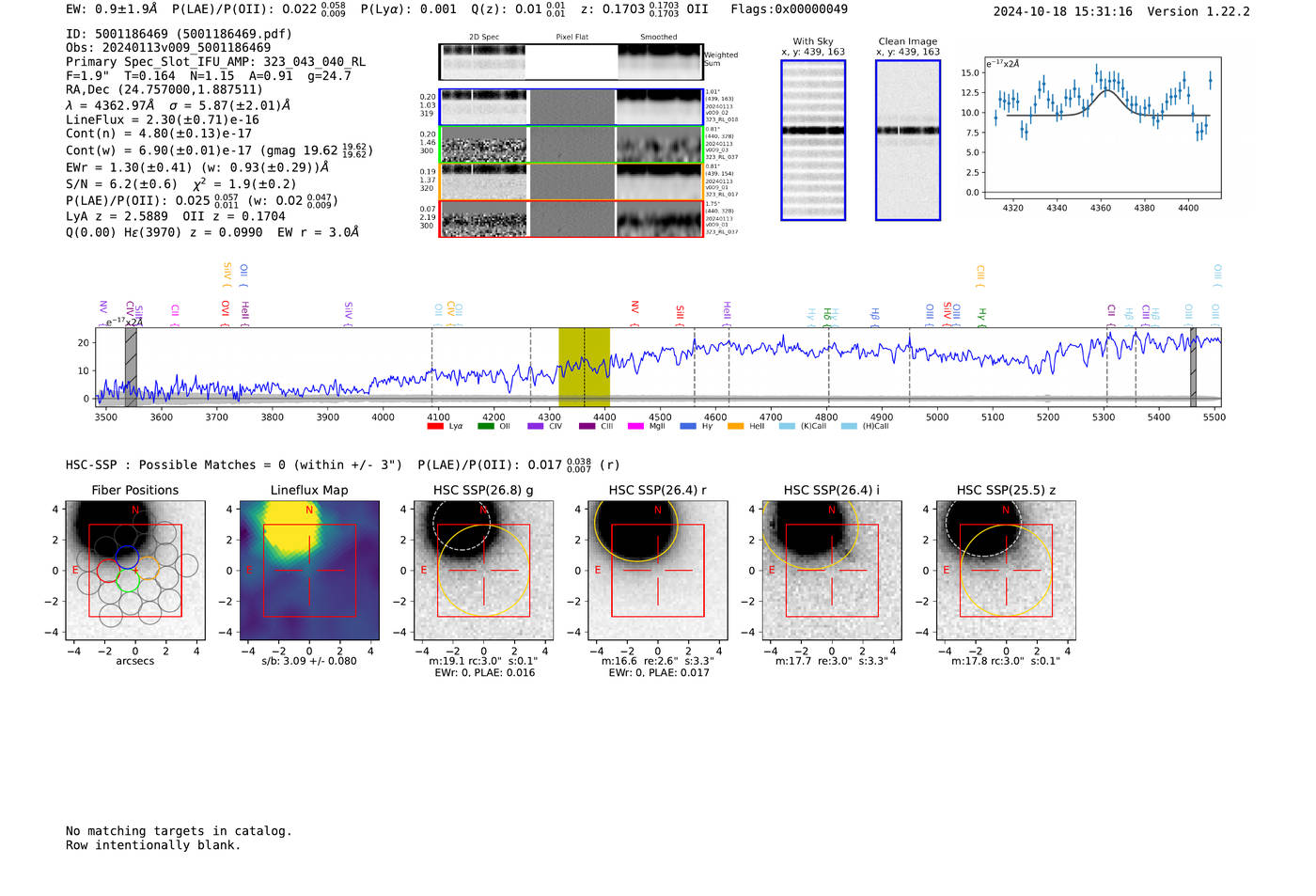
Task: Click the yellow highlighted band in spectrum
Action: 584,367
